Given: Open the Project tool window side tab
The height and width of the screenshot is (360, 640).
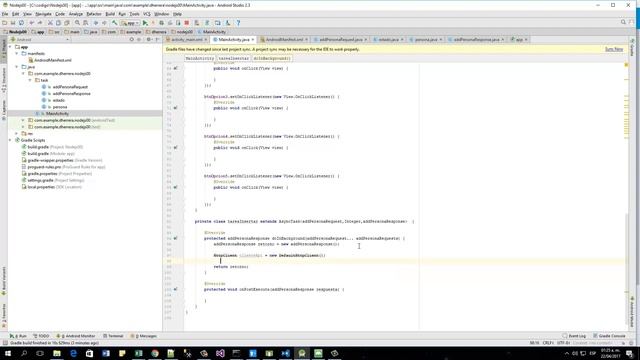Looking at the screenshot, I should [x=4, y=50].
